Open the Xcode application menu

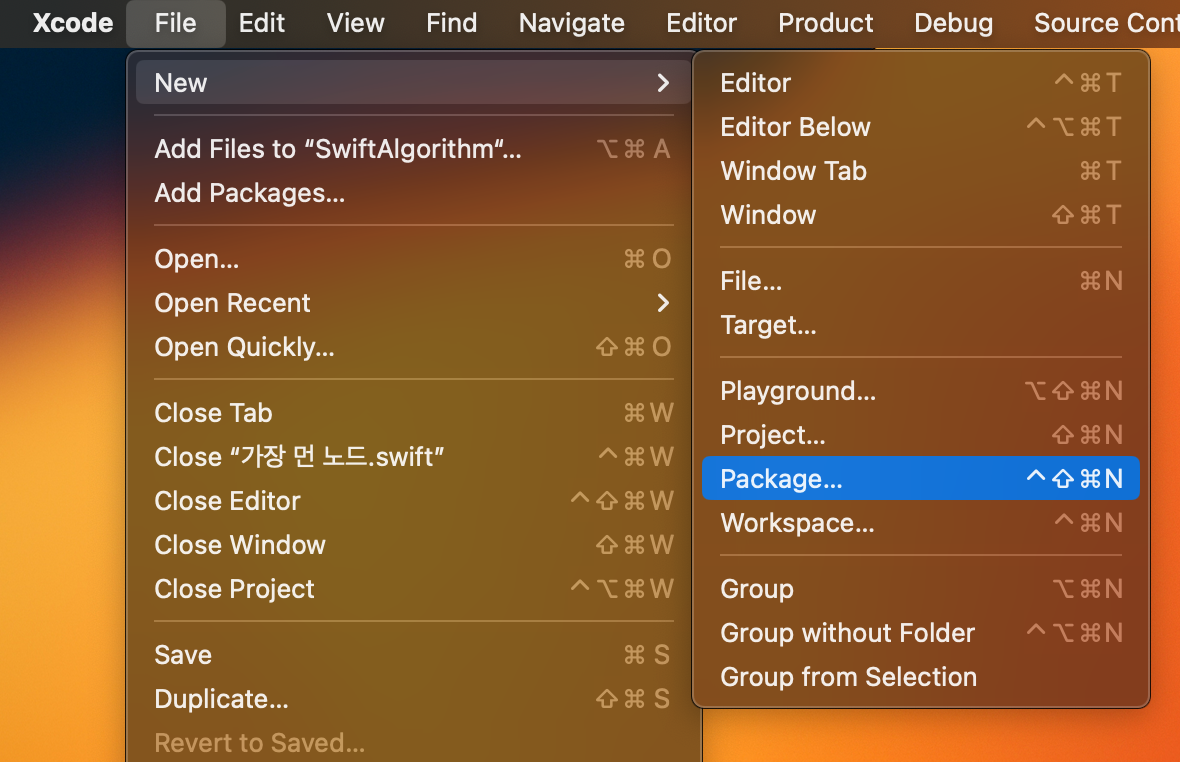tap(73, 23)
